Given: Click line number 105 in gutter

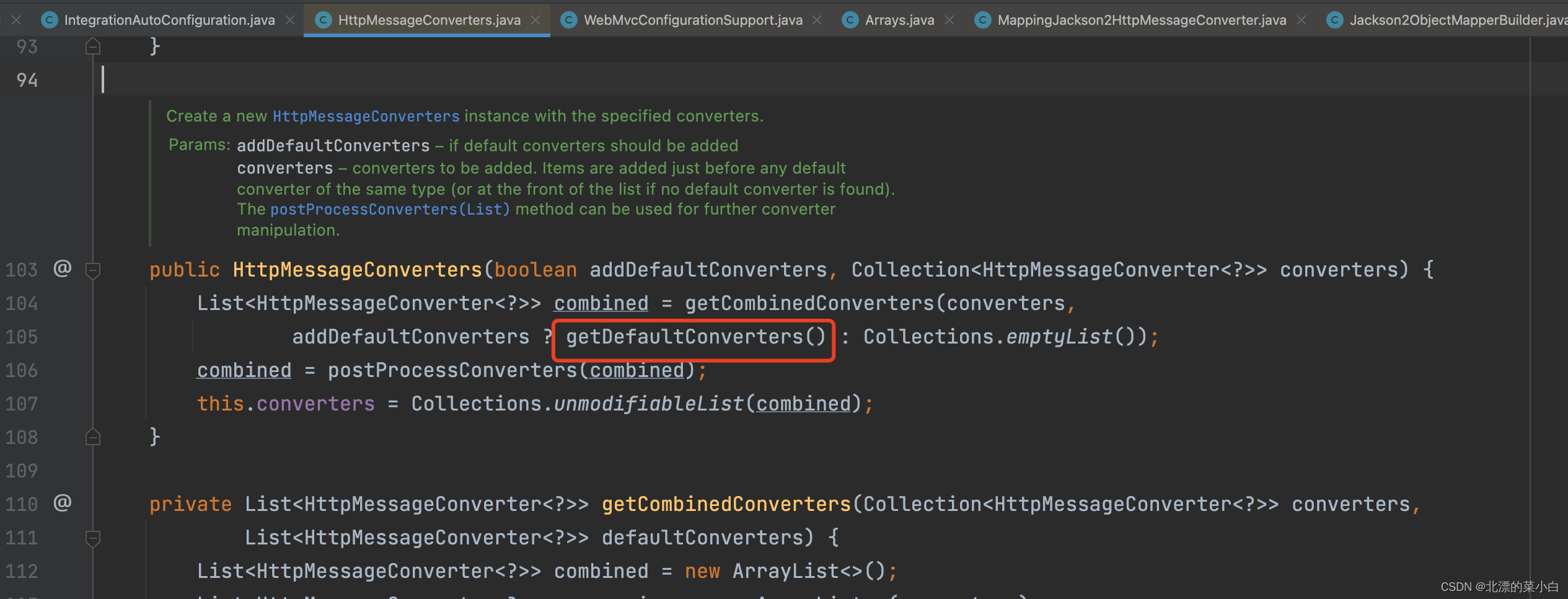Looking at the screenshot, I should [22, 337].
